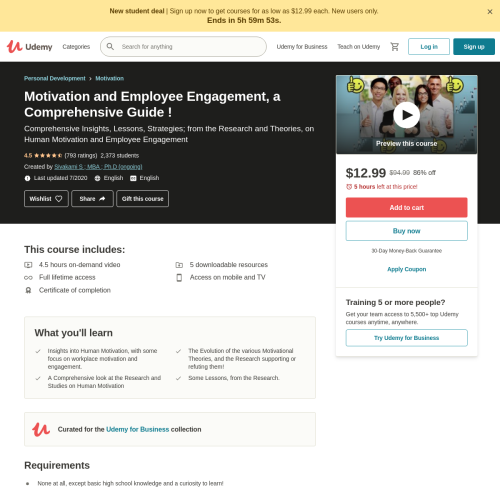500x500 pixels.
Task: Open Udemy for Business in header
Action: pyautogui.click(x=302, y=47)
